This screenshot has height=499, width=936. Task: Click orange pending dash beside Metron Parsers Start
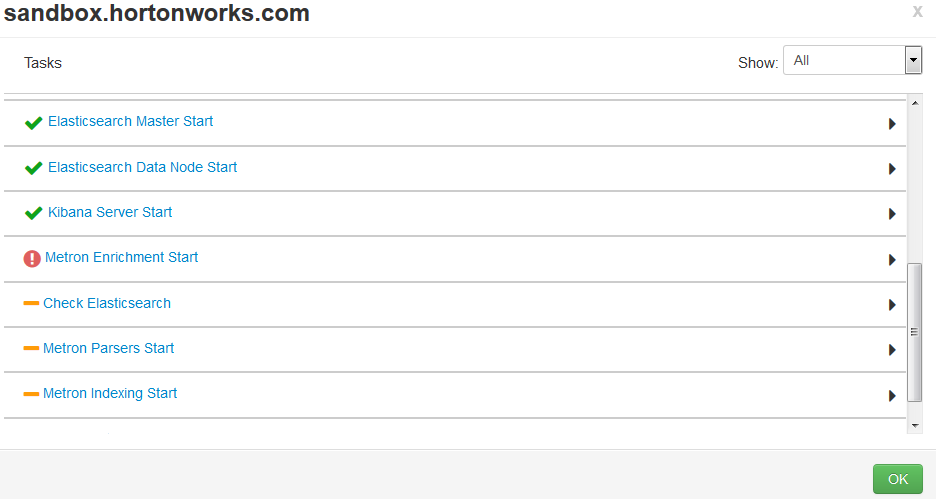31,348
